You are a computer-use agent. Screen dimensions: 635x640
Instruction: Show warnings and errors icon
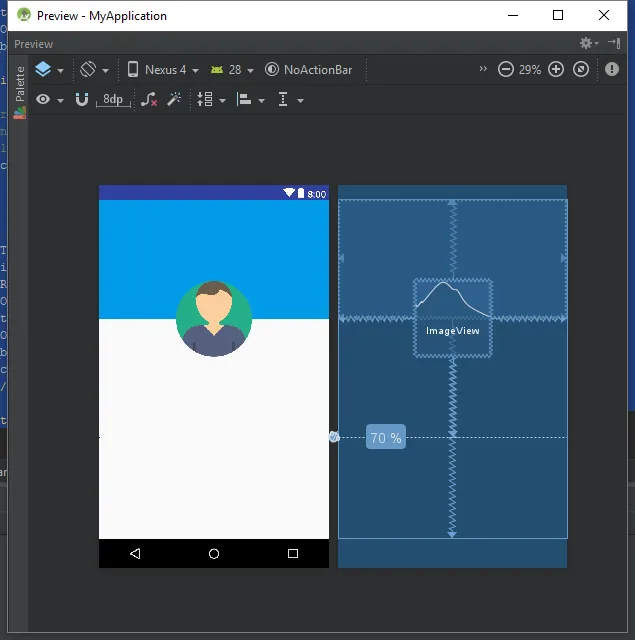click(x=611, y=70)
